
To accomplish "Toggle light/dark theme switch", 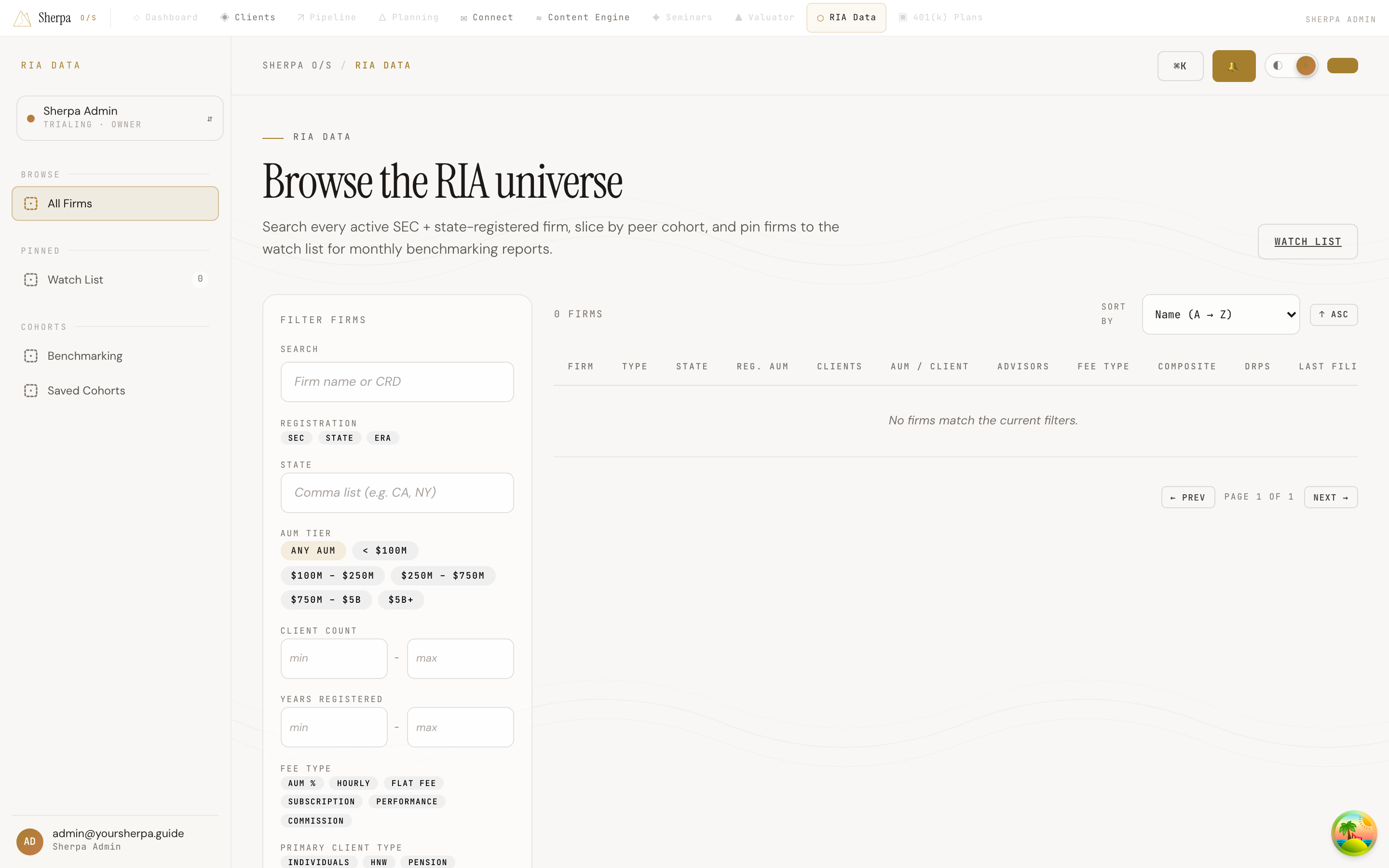I will click(1292, 66).
